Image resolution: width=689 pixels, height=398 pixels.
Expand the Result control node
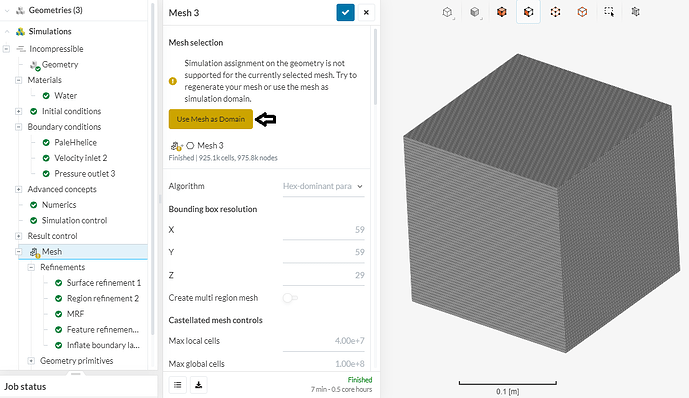coord(18,236)
